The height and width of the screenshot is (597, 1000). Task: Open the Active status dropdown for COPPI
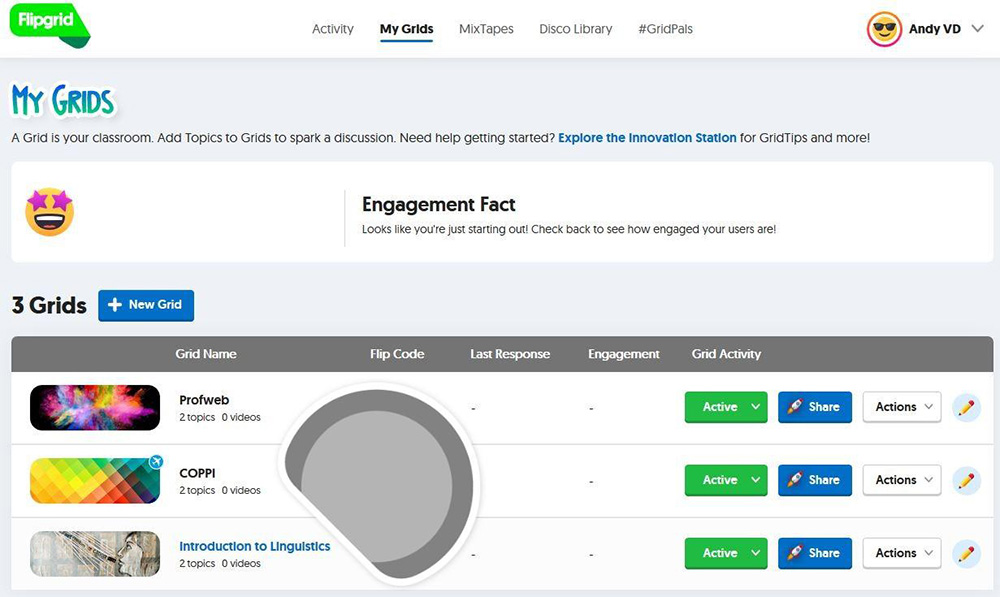[x=726, y=480]
